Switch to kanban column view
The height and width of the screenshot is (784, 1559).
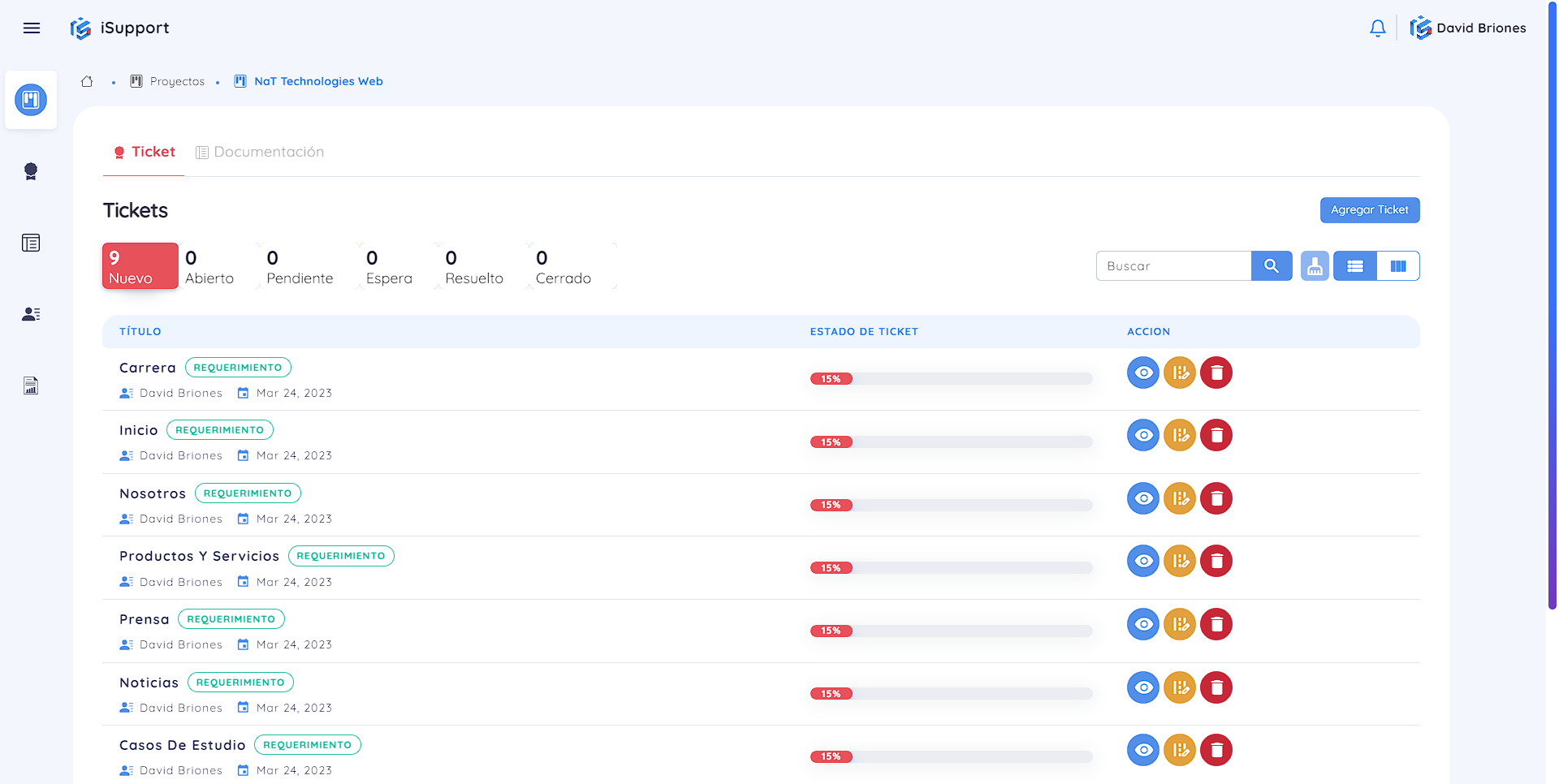point(1397,266)
